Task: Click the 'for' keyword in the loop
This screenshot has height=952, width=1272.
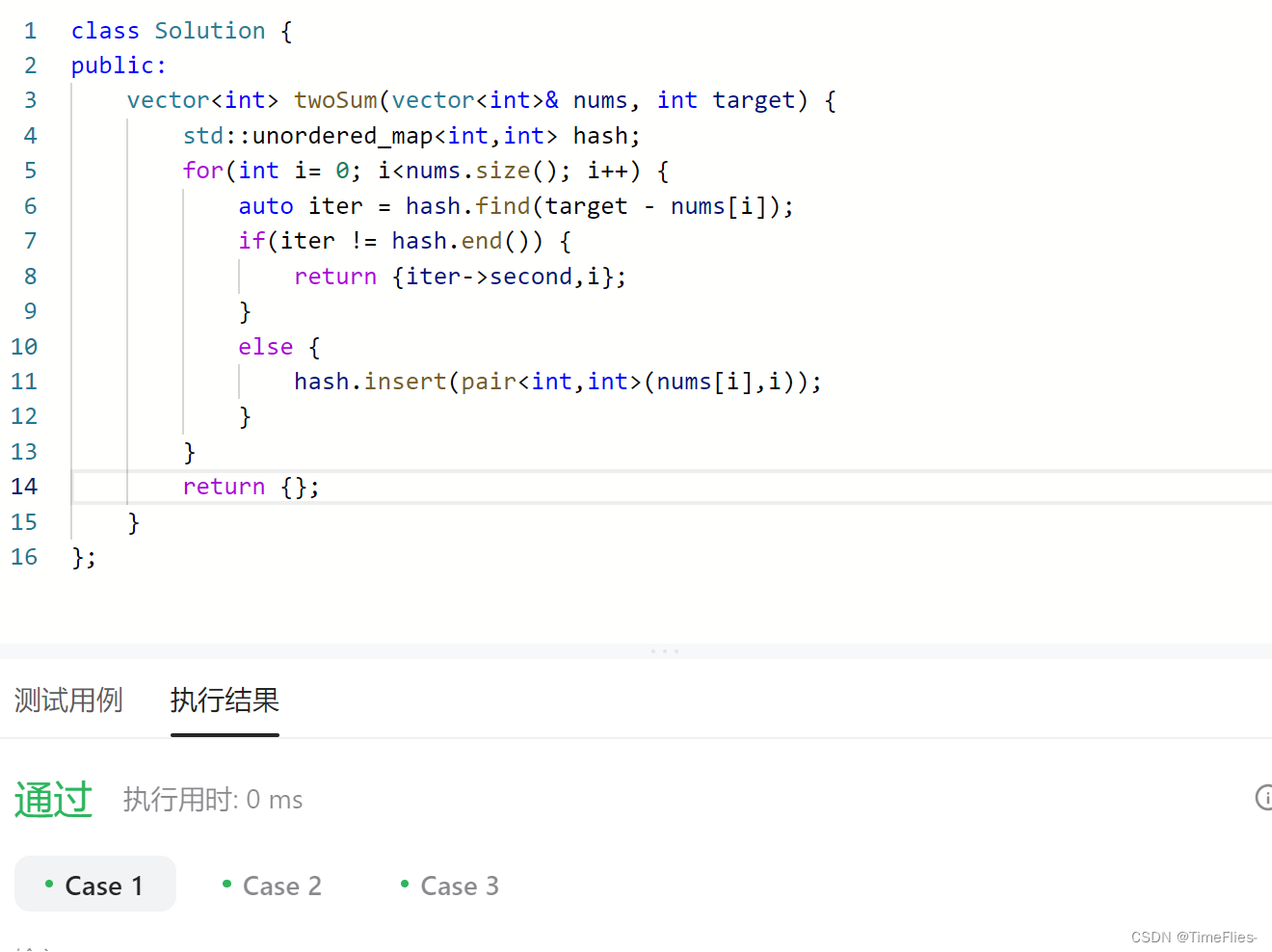Action: [202, 171]
